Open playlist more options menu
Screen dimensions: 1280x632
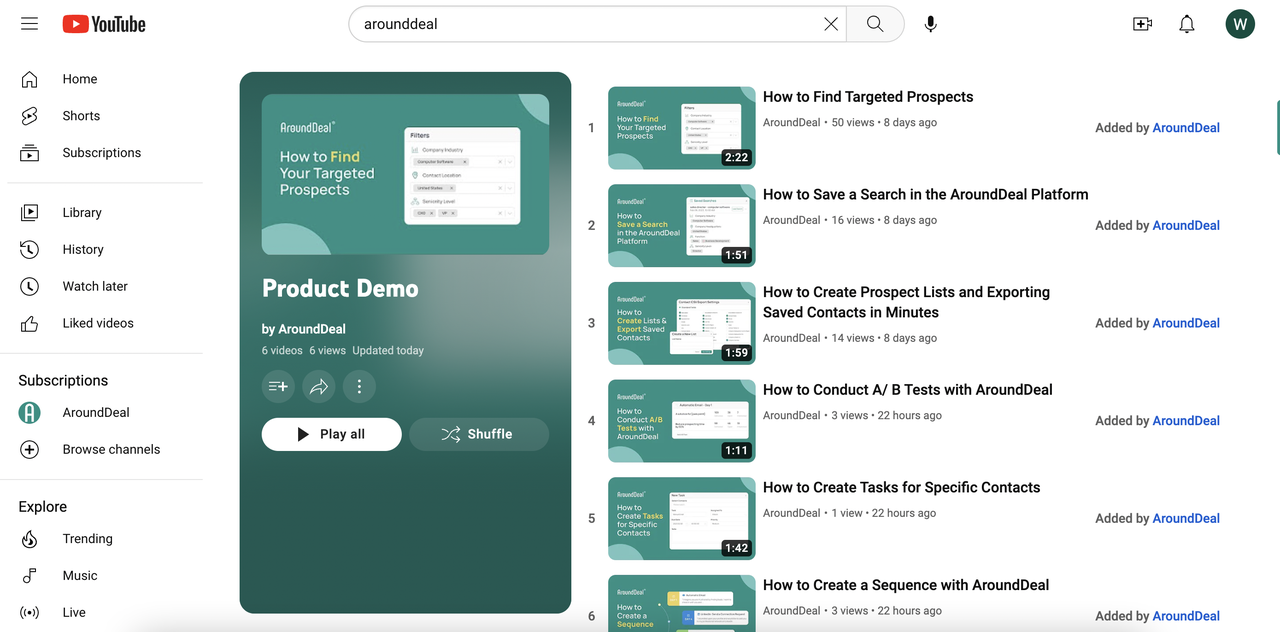tap(359, 386)
